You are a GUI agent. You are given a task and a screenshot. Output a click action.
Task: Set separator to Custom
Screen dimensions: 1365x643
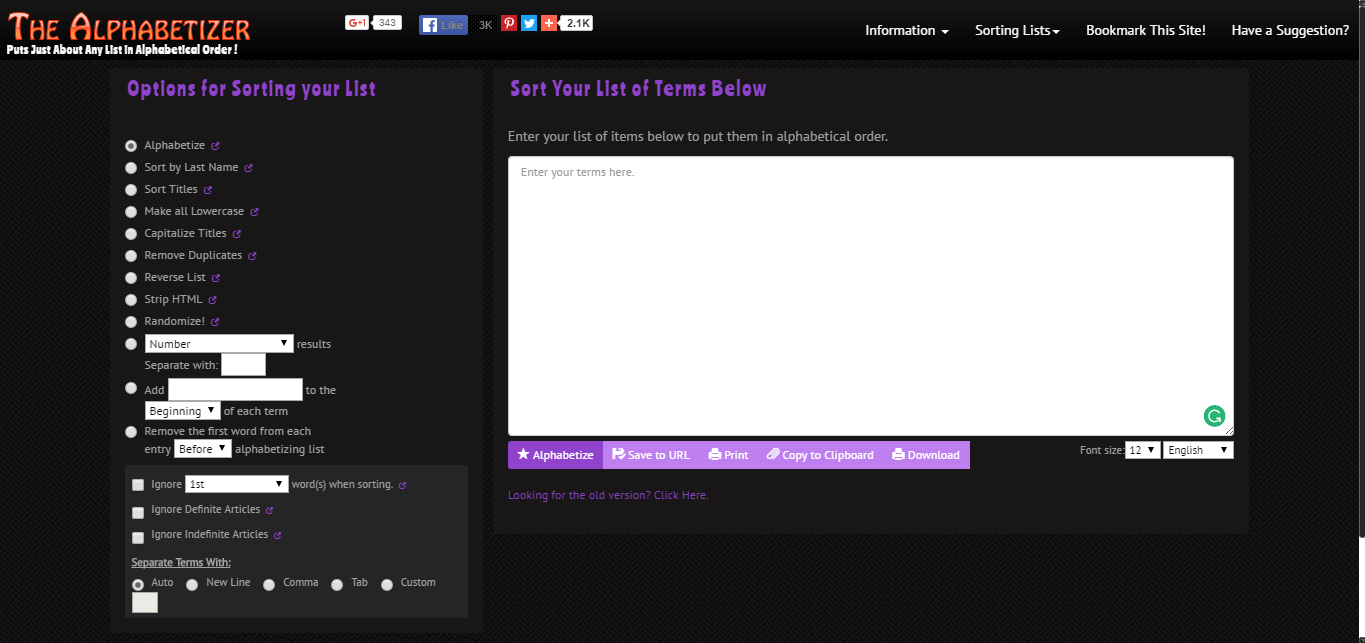387,585
